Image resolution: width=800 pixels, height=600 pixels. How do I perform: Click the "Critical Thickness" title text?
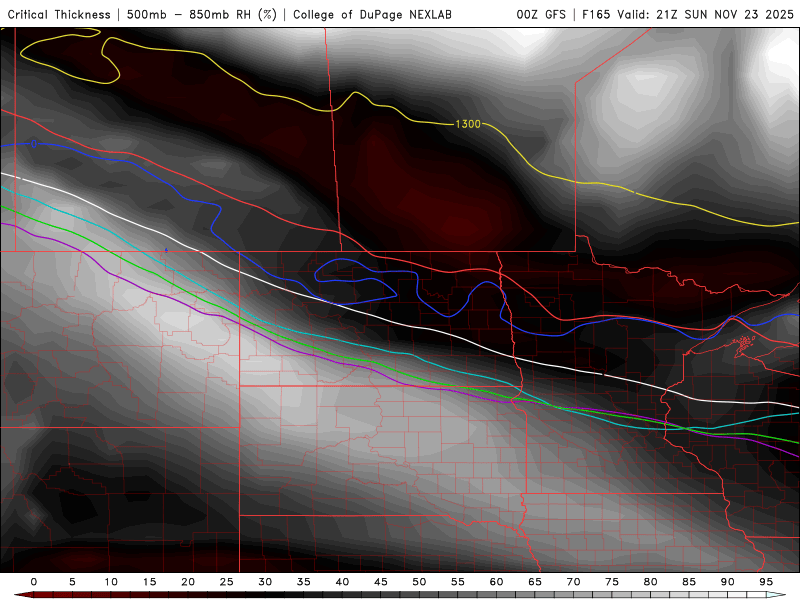59,15
